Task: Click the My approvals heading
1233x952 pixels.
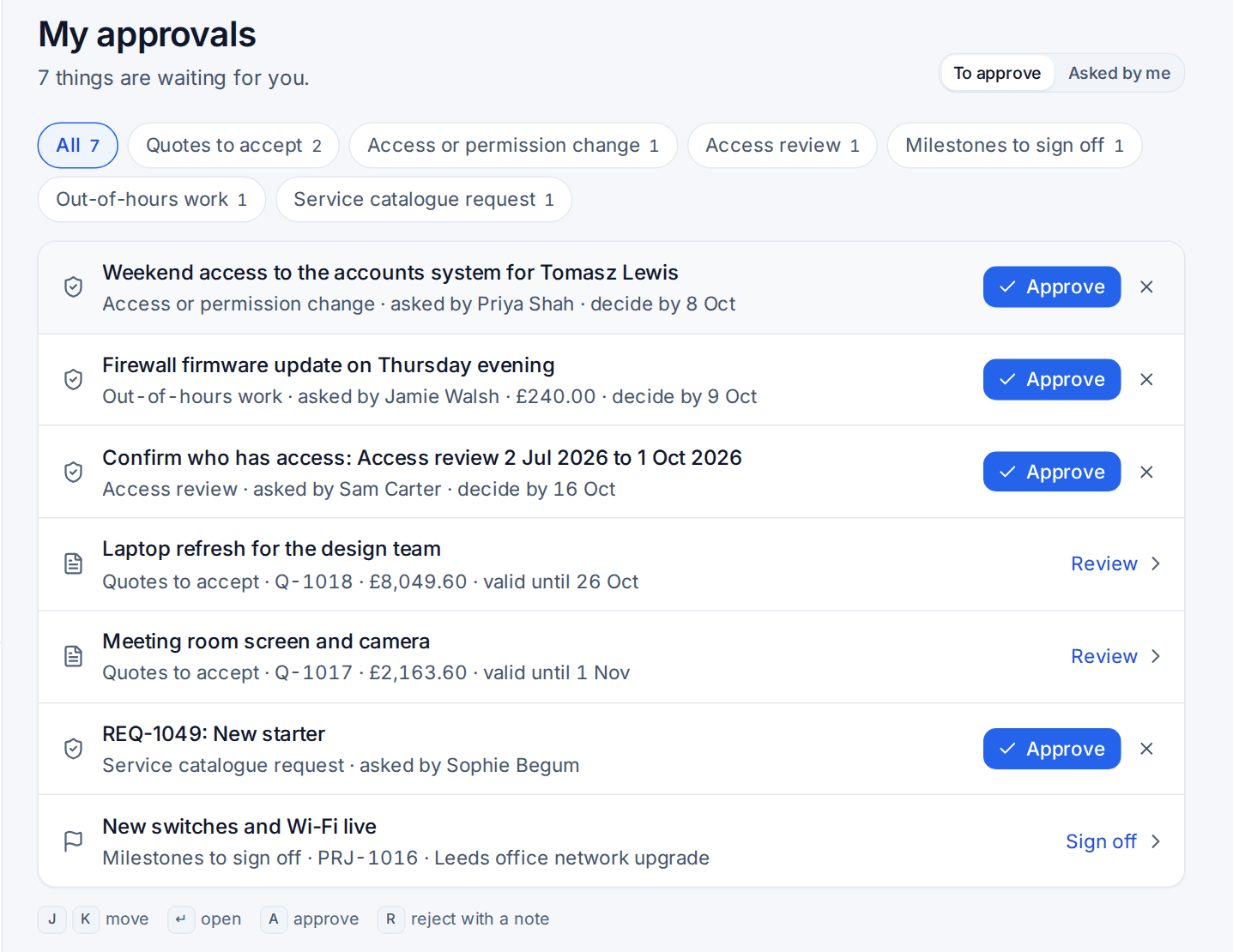Action: pos(148,35)
